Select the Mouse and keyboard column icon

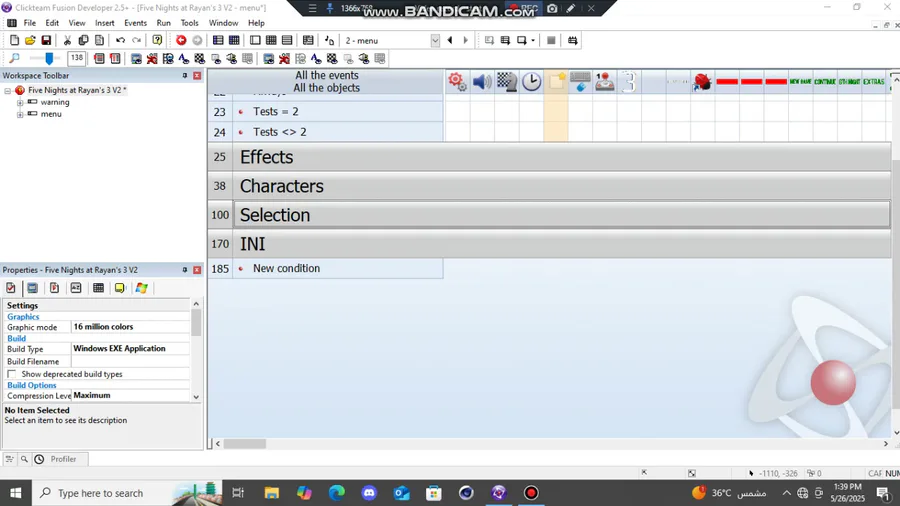point(580,81)
